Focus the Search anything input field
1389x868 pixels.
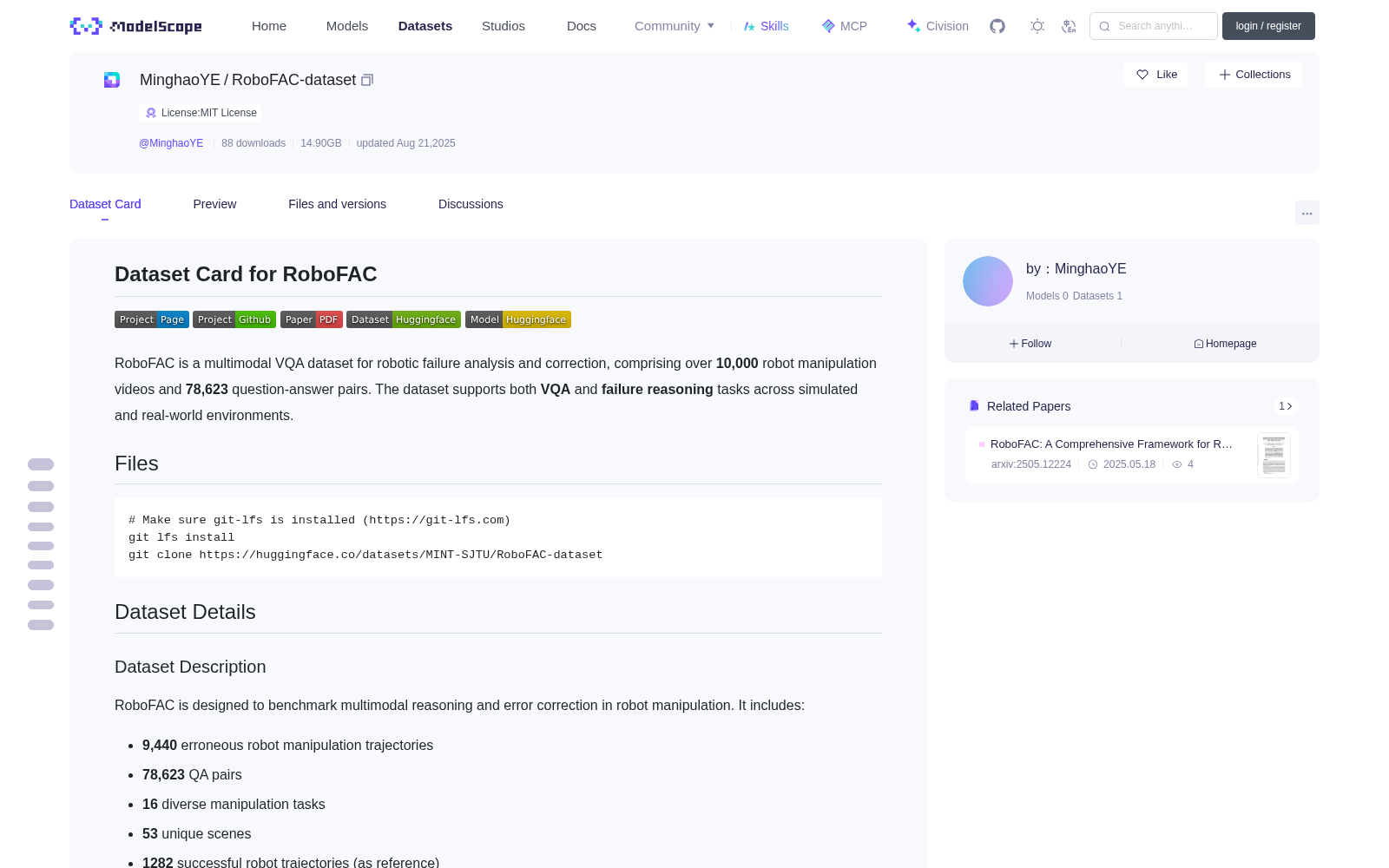1154,26
